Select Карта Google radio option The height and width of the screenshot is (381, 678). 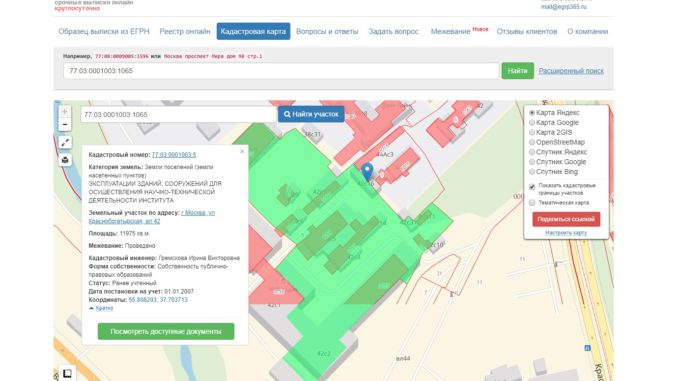click(532, 122)
